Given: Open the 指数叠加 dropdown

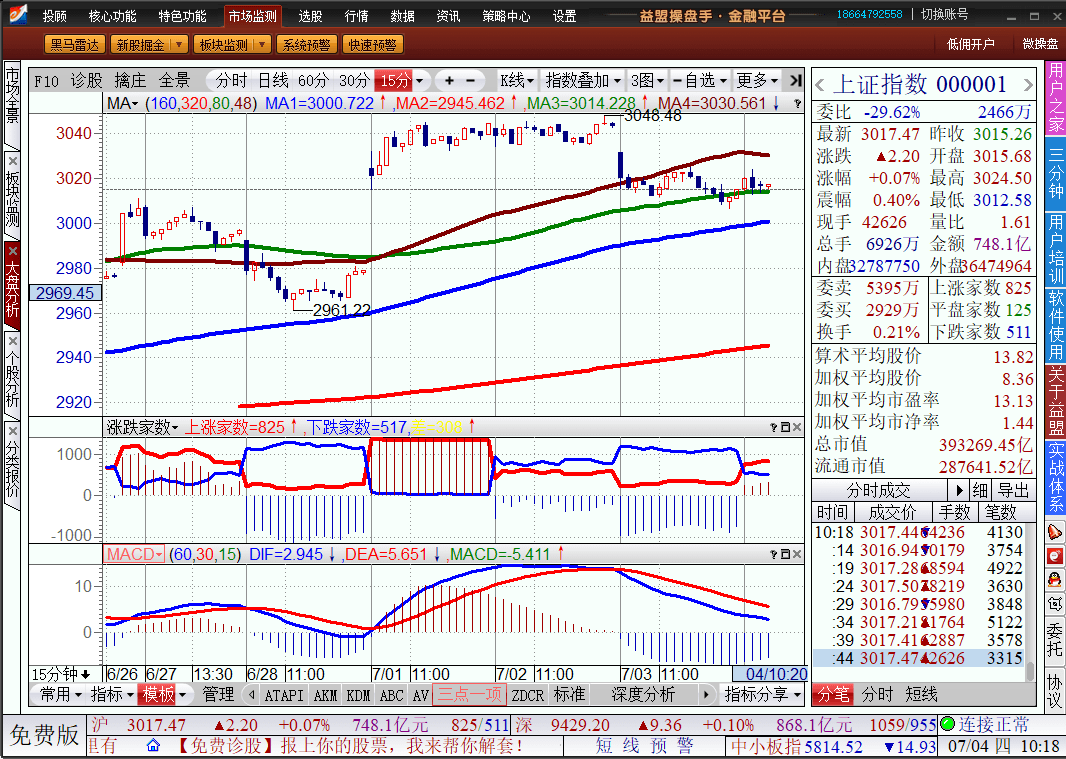Looking at the screenshot, I should 583,81.
